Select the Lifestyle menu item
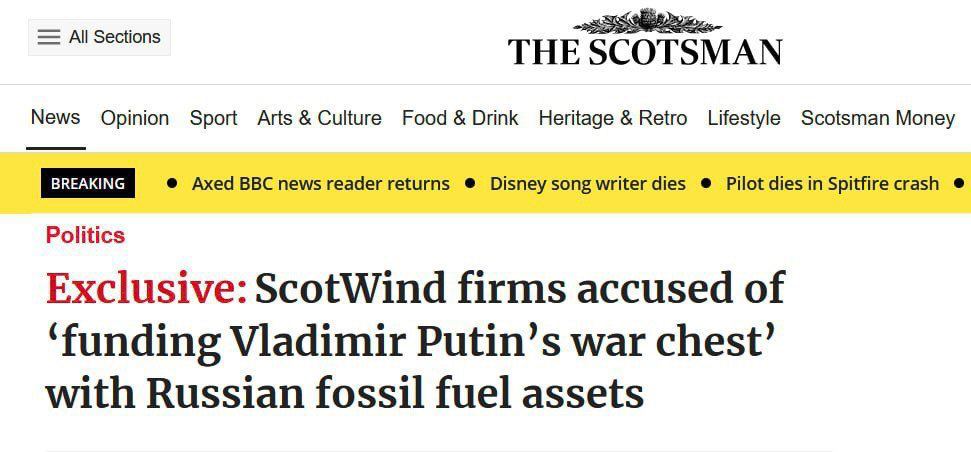The image size is (971, 452). tap(744, 118)
